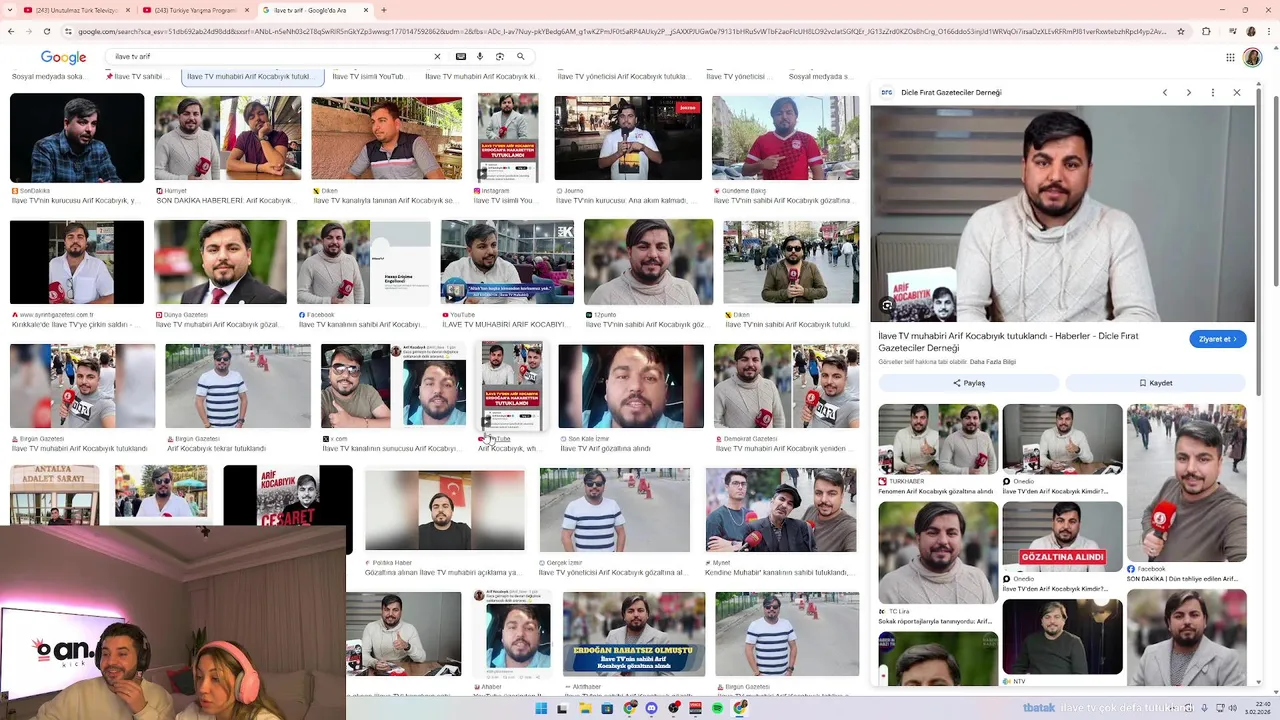The image size is (1280, 720).
Task: Click the browser address bar
Action: 620,31
